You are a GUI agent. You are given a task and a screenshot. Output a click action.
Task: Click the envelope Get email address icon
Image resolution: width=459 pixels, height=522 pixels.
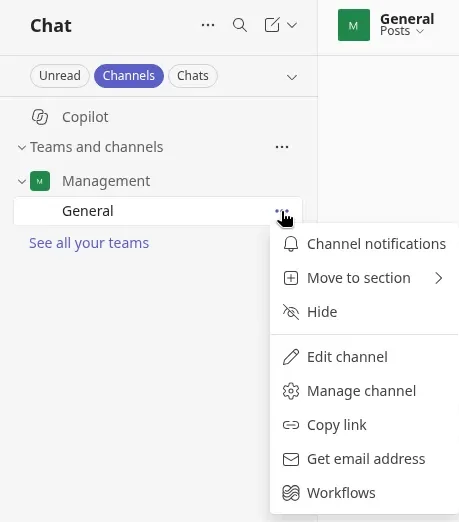tap(291, 459)
